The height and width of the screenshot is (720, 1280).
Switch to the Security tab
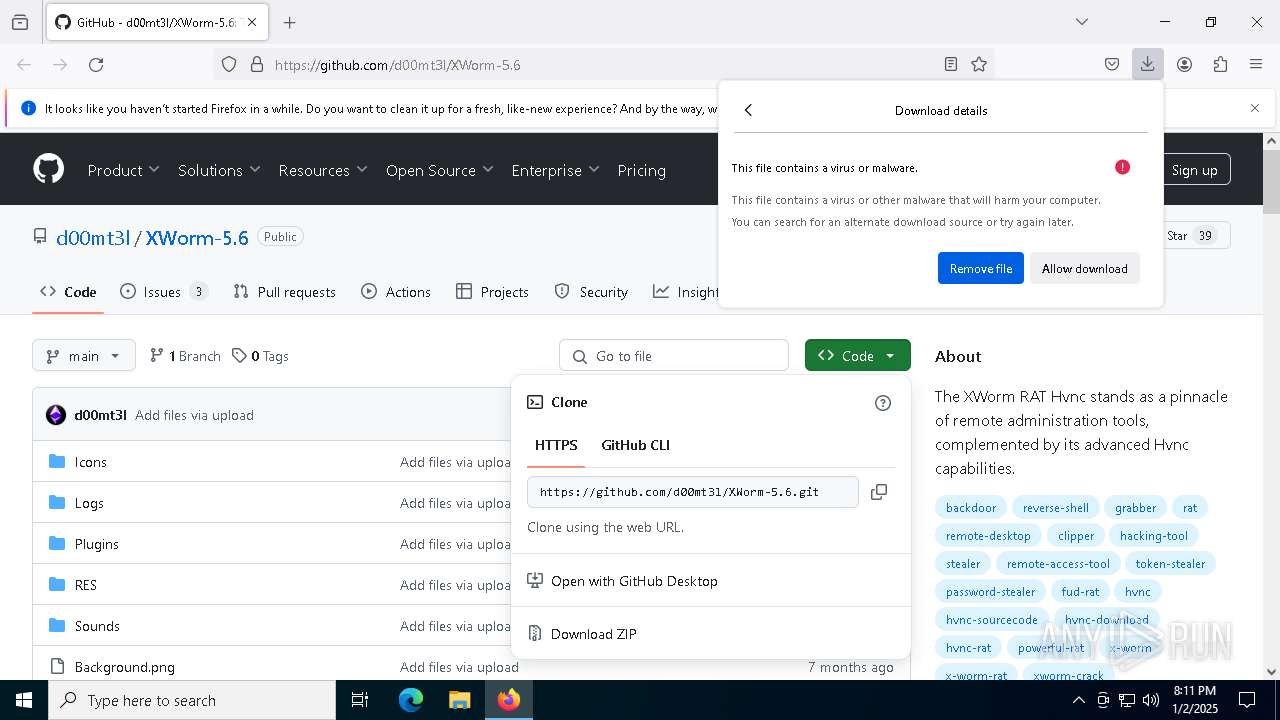click(591, 292)
